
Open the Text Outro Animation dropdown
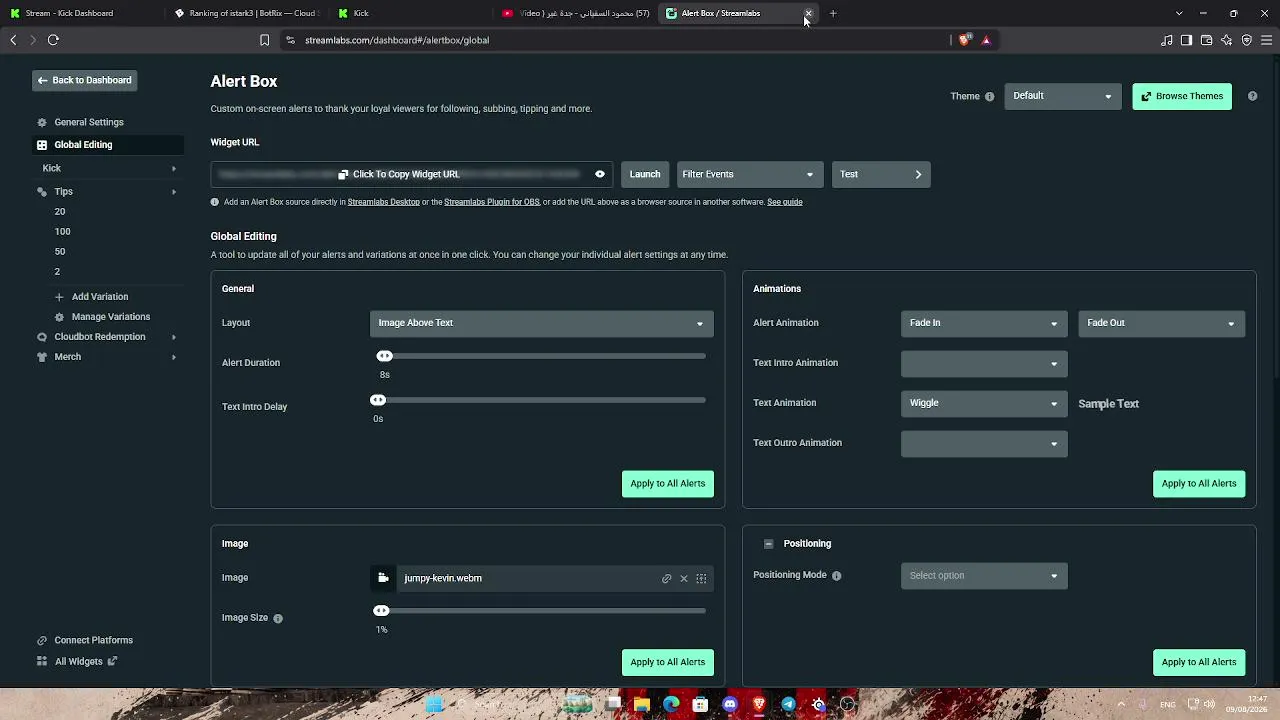tap(984, 443)
